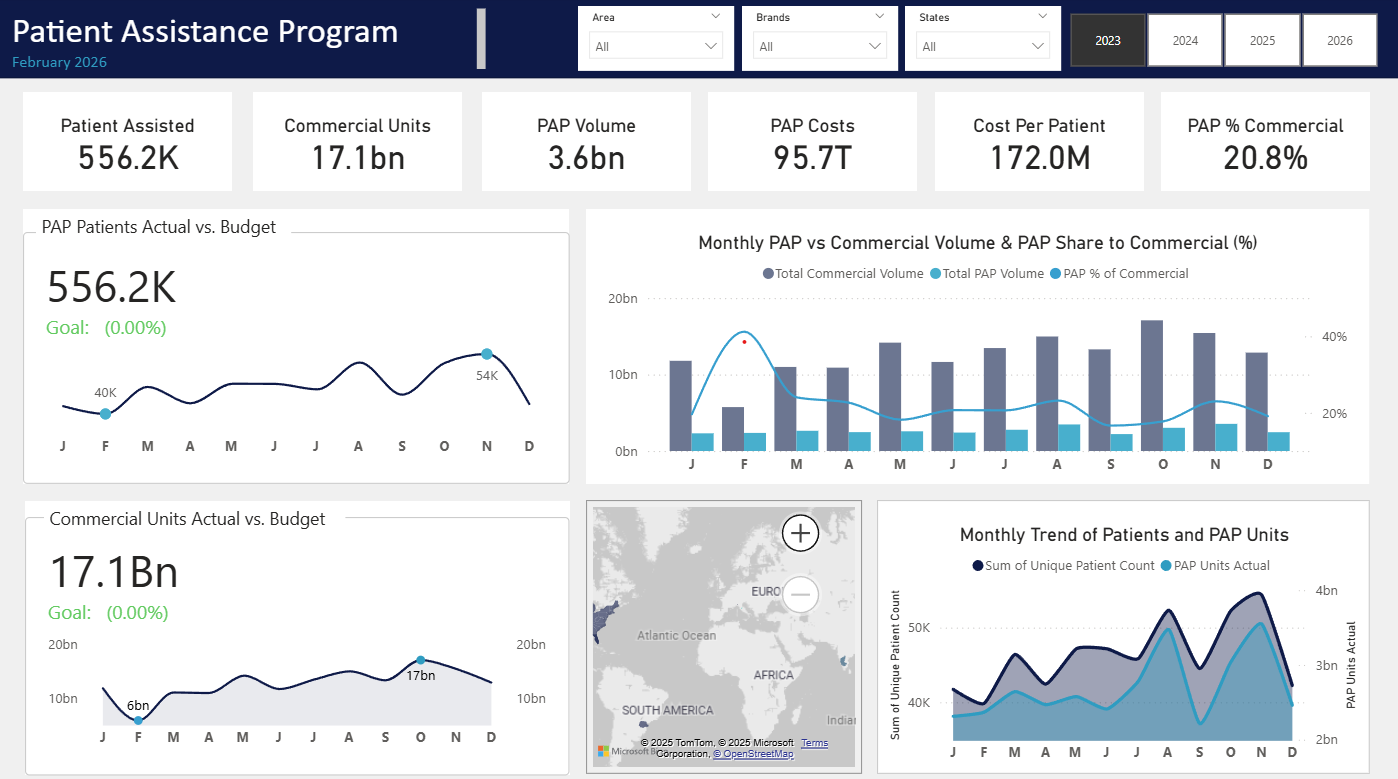Click the PAP Patients Actual vs. Budget heading
The height and width of the screenshot is (779, 1398).
pos(159,227)
